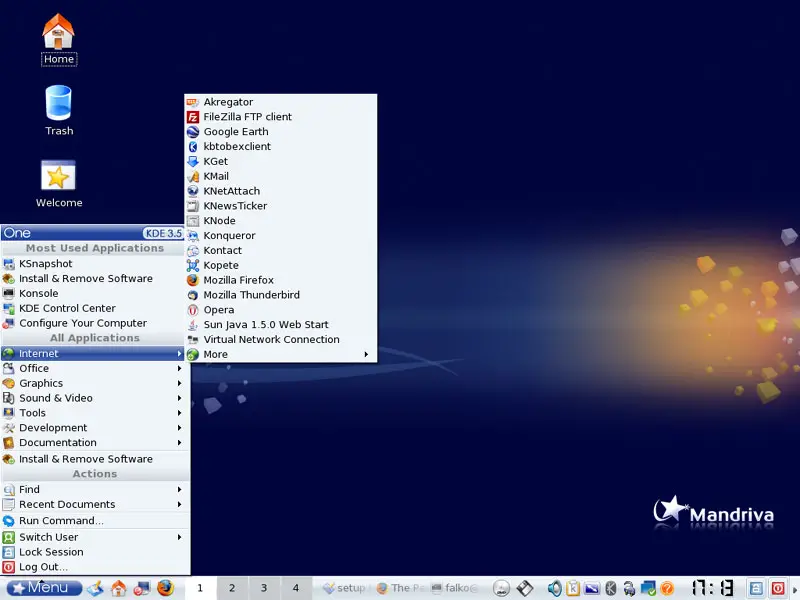Expand the More submenu
This screenshot has width=800, height=600.
tap(281, 354)
